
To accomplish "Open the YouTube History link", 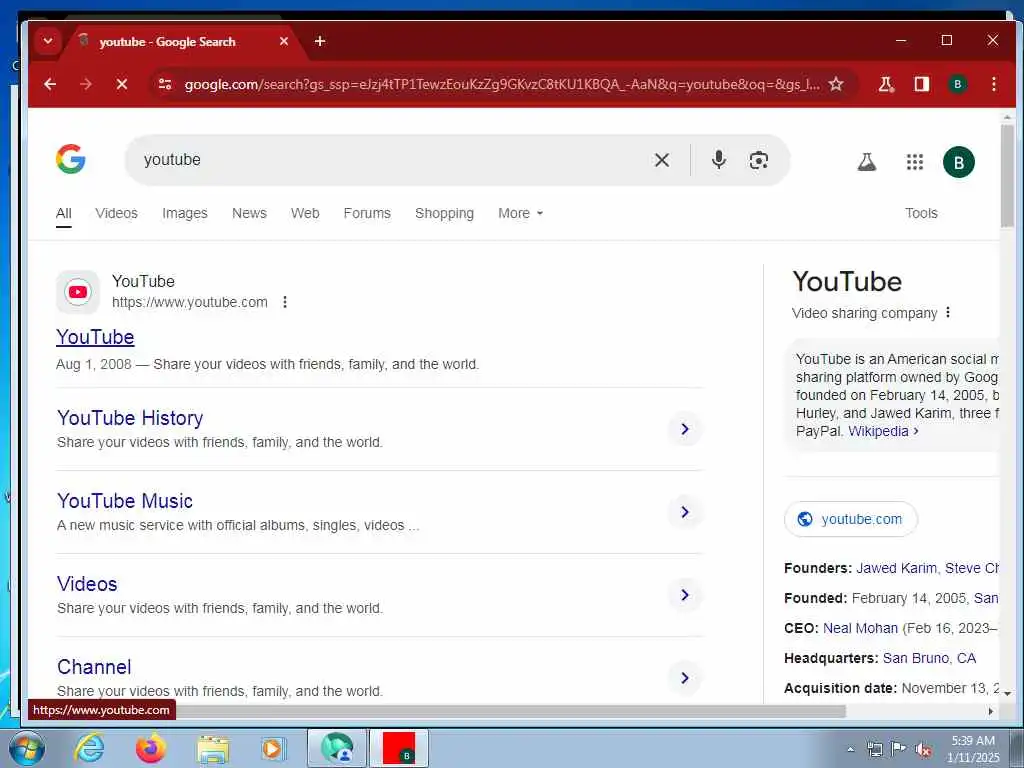I will click(130, 418).
